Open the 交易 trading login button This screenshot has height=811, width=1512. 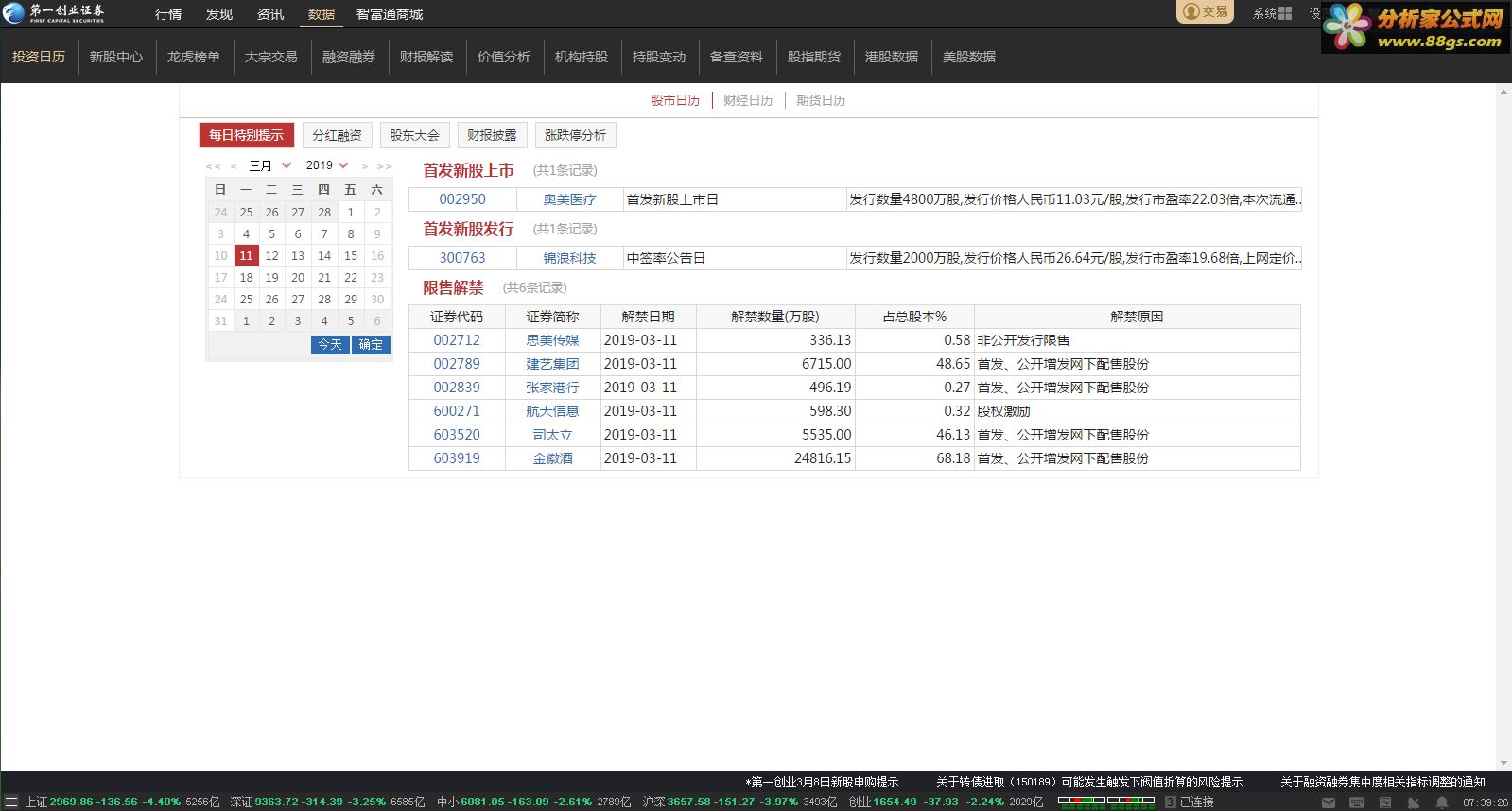(1206, 11)
